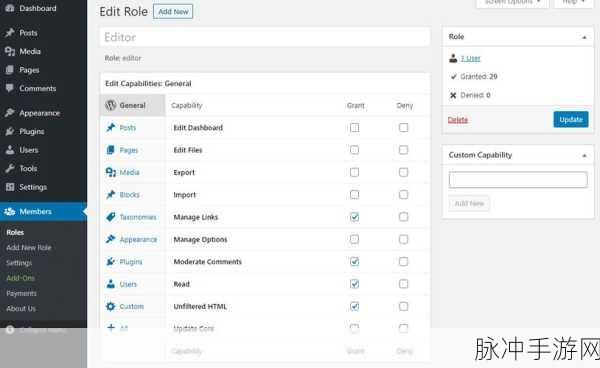The width and height of the screenshot is (600, 368).
Task: Collapse the Custom Capability meta box
Action: 584,155
